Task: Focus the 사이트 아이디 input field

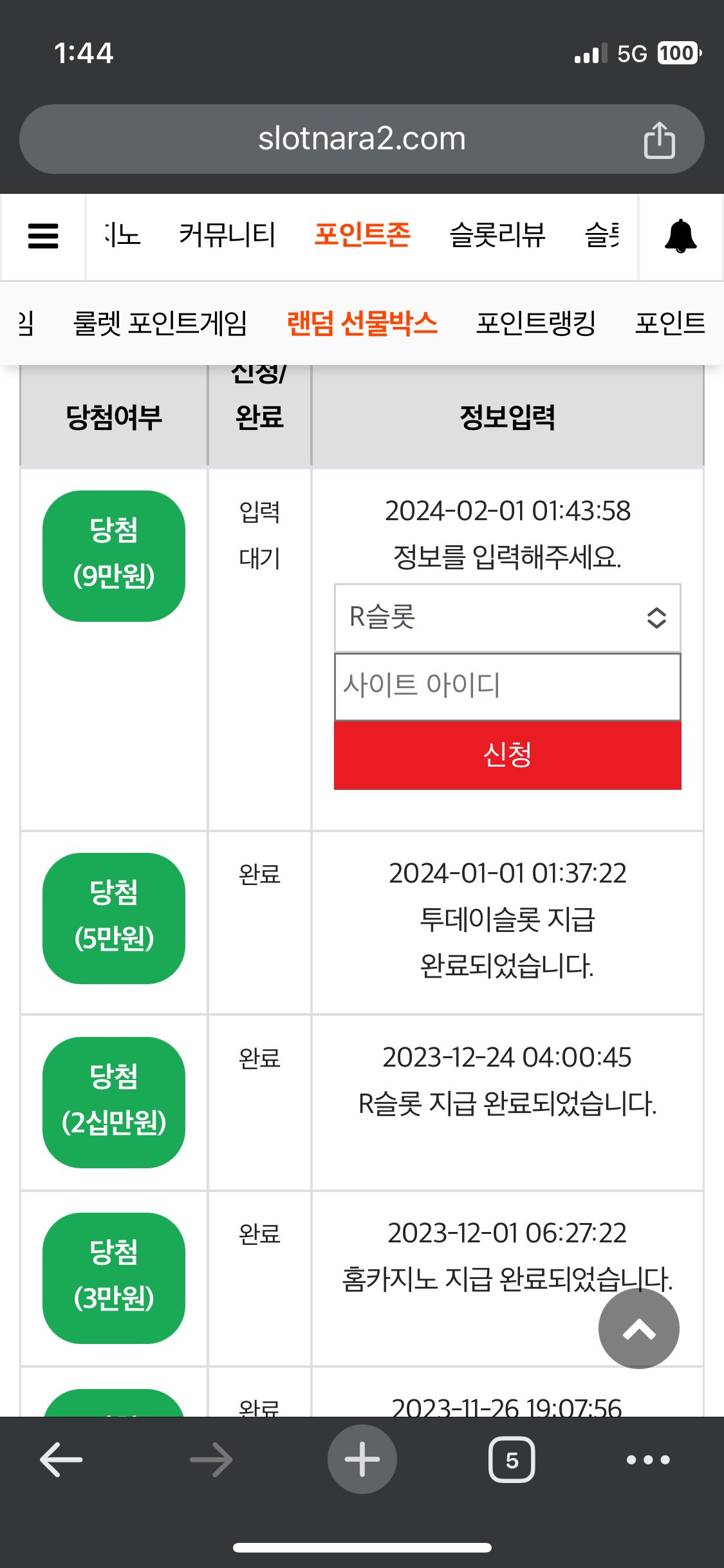Action: pyautogui.click(x=507, y=686)
